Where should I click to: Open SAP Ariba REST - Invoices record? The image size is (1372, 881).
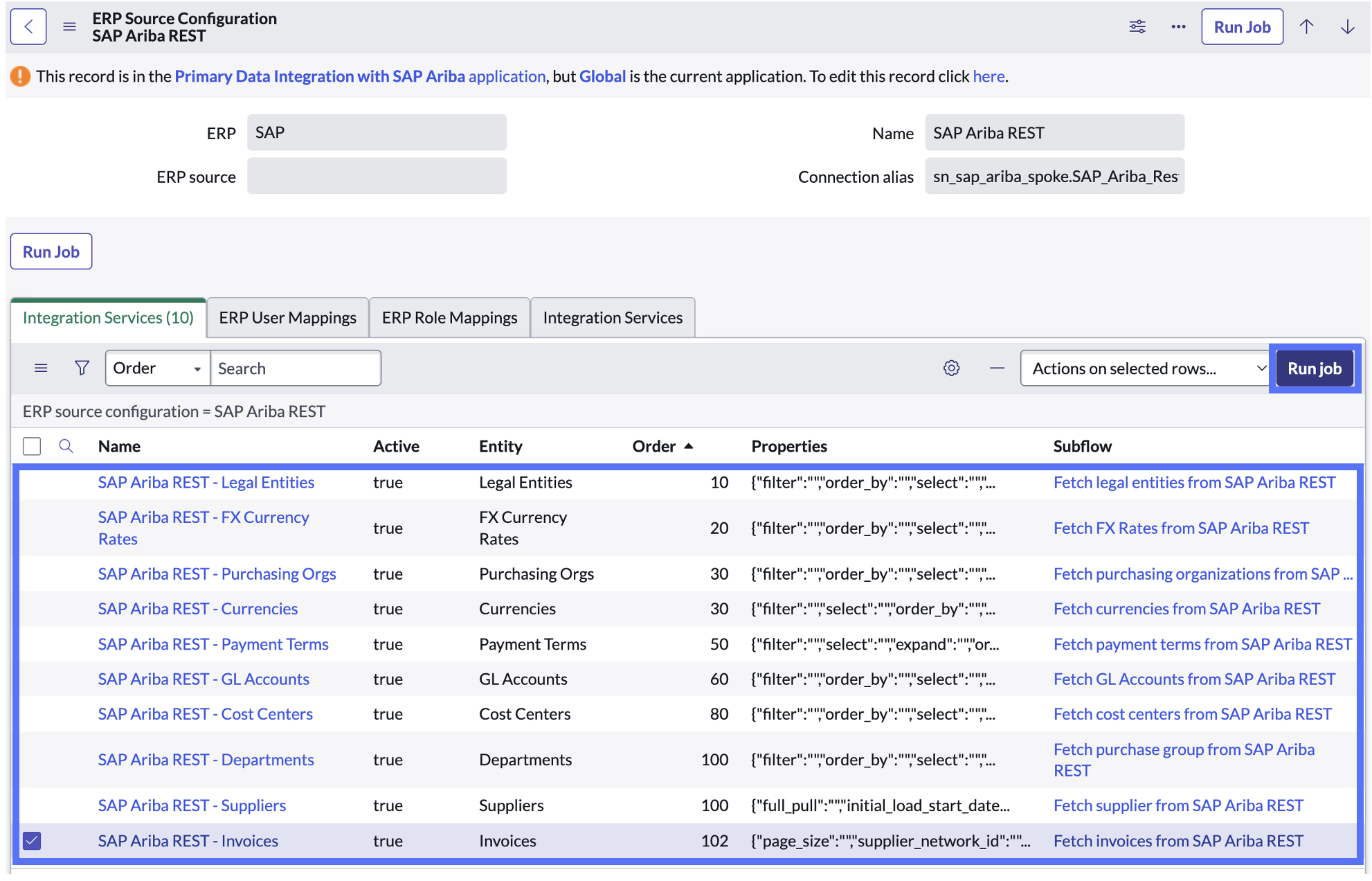point(188,841)
